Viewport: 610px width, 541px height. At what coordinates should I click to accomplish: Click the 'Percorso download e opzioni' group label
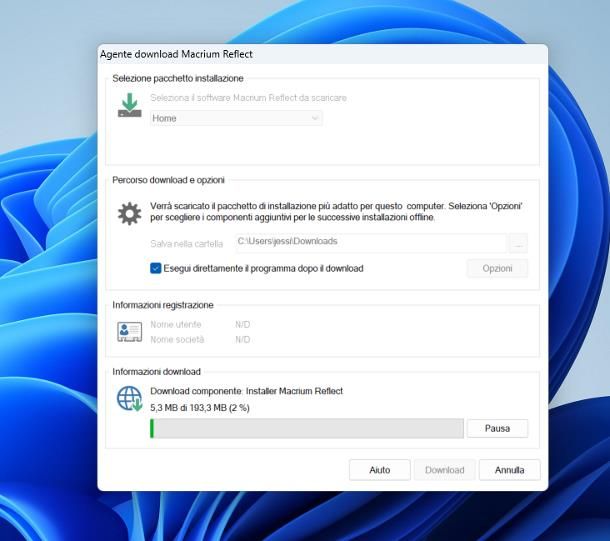coord(168,180)
